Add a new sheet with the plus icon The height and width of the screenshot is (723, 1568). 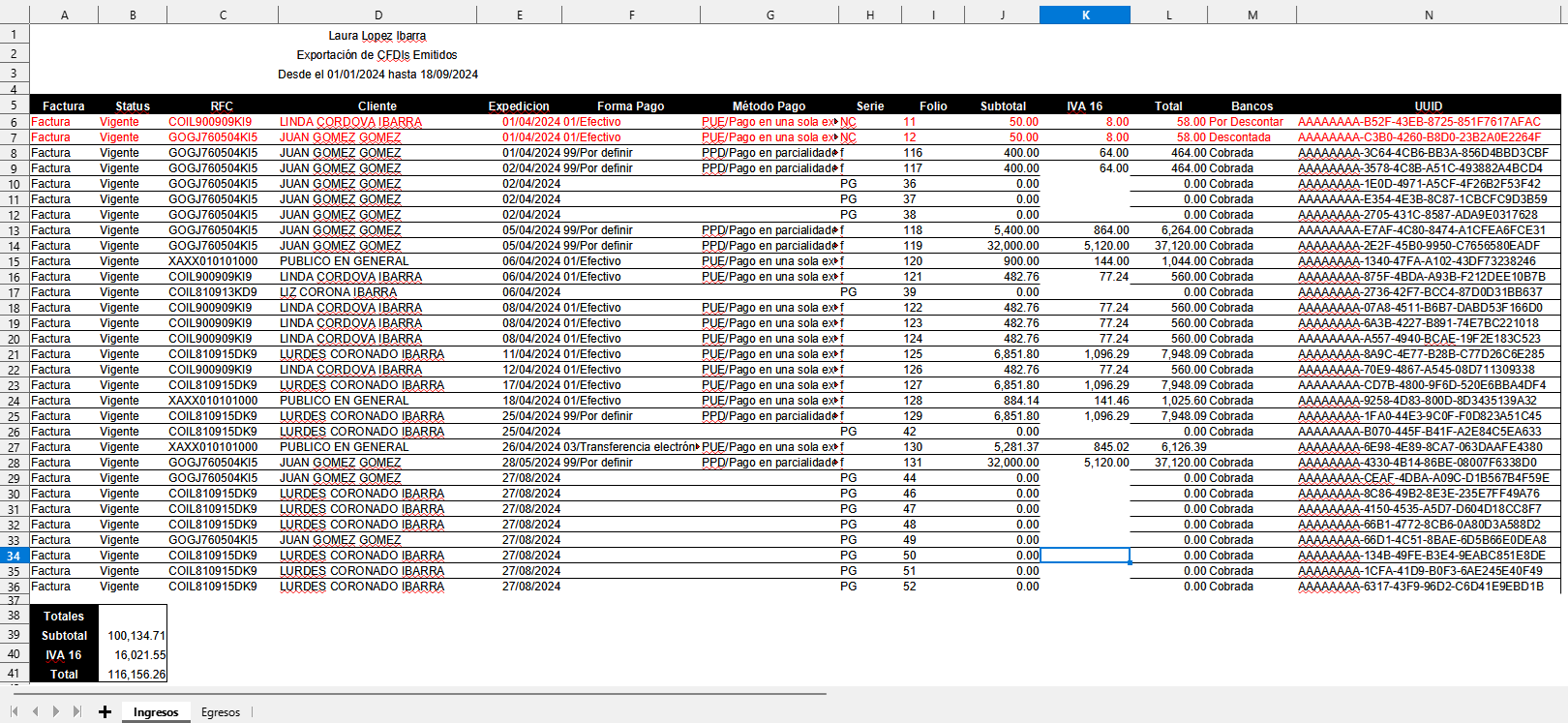tap(105, 711)
